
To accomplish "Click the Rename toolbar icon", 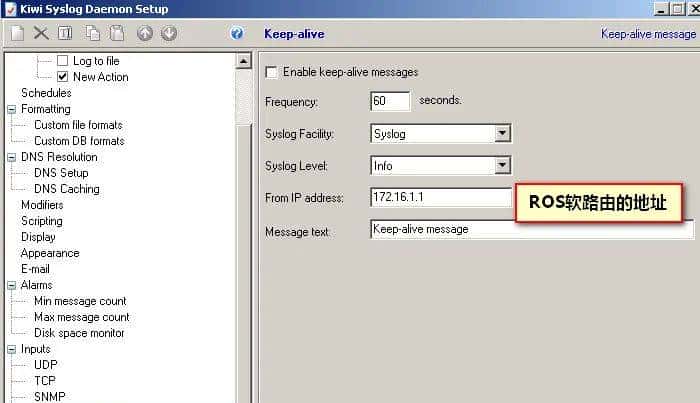I will tap(65, 33).
